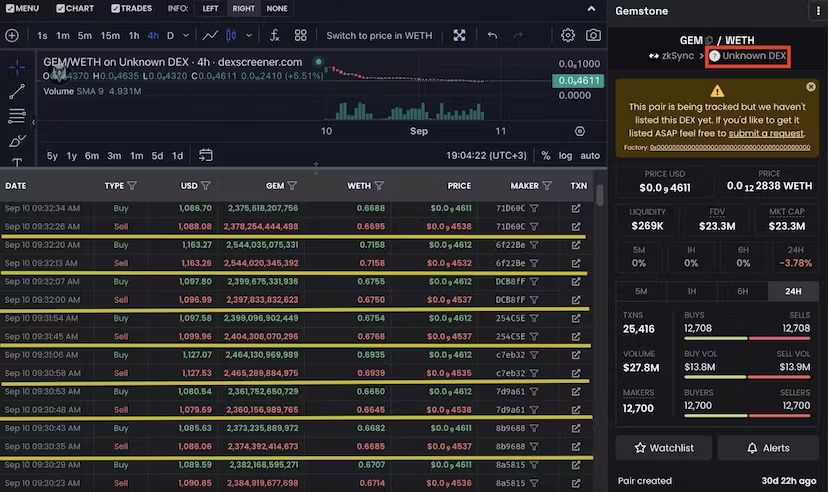Open transaction link for first trade row
This screenshot has width=828, height=492.
[576, 209]
